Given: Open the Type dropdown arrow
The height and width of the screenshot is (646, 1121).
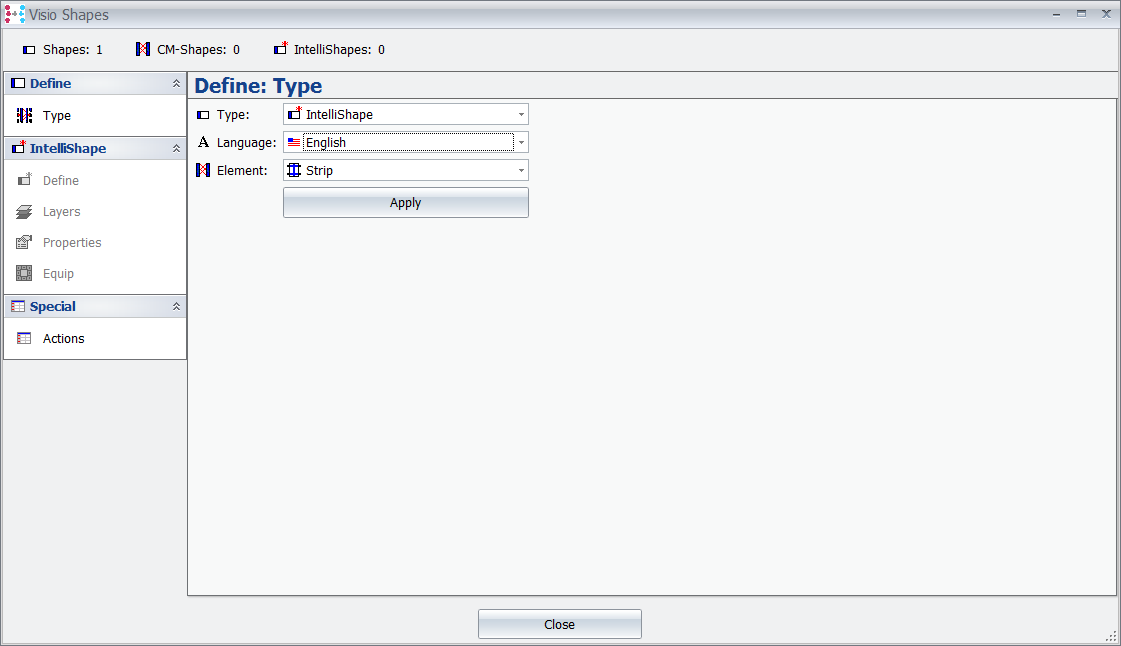Looking at the screenshot, I should pos(521,114).
